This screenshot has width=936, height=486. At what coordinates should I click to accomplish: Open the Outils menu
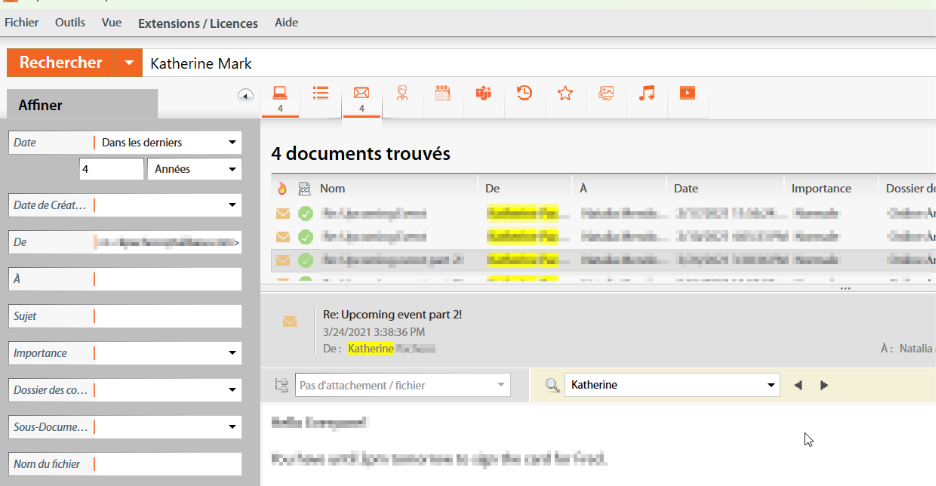tap(70, 23)
